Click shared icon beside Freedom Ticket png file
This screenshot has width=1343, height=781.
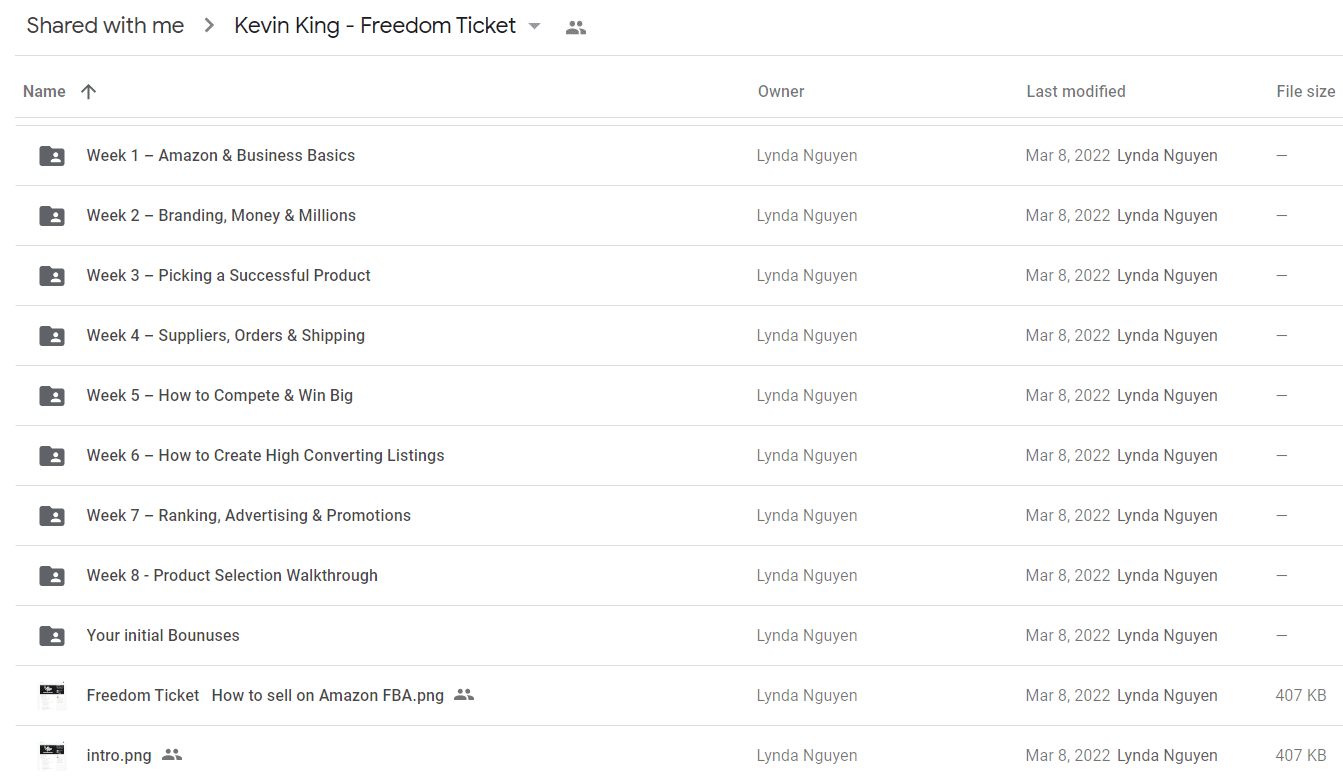pos(464,695)
